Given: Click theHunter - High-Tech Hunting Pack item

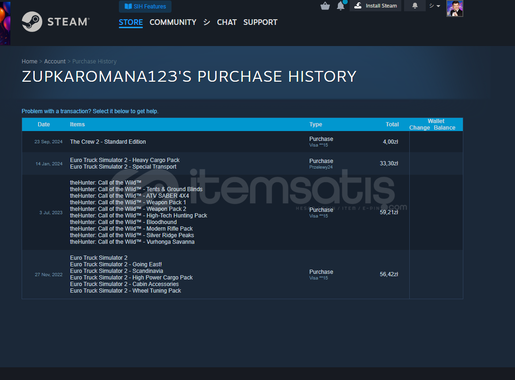Looking at the screenshot, I should [x=138, y=216].
